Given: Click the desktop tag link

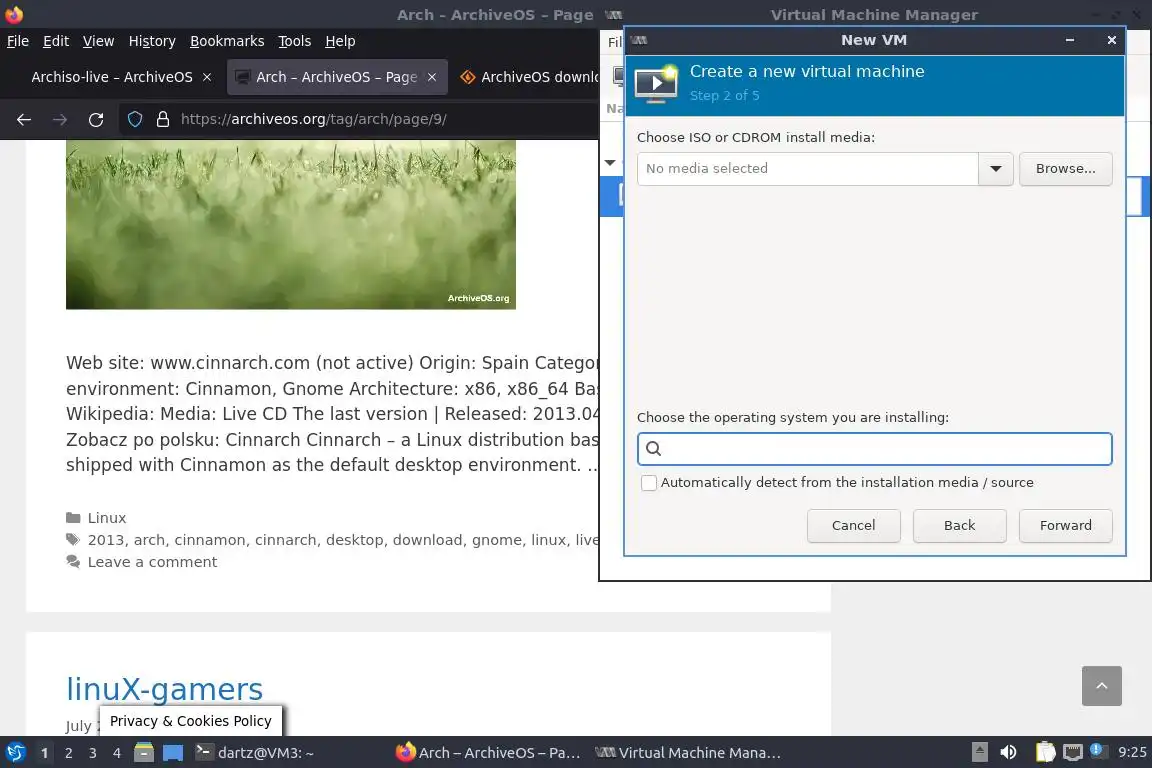Looking at the screenshot, I should (x=354, y=540).
